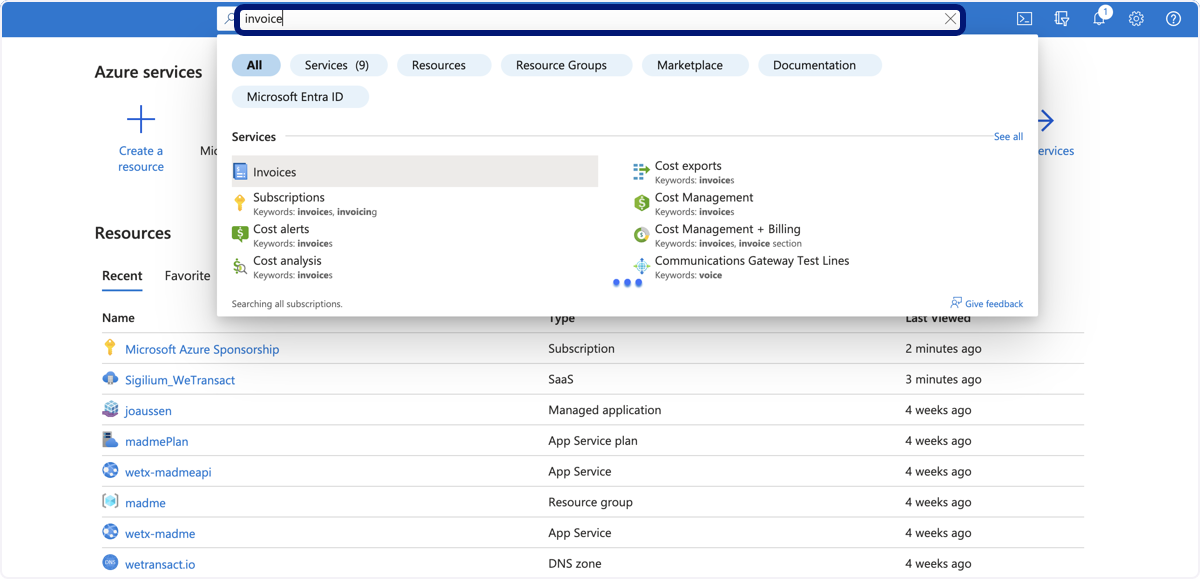Open the wetx-madmeapi resource

tap(168, 472)
